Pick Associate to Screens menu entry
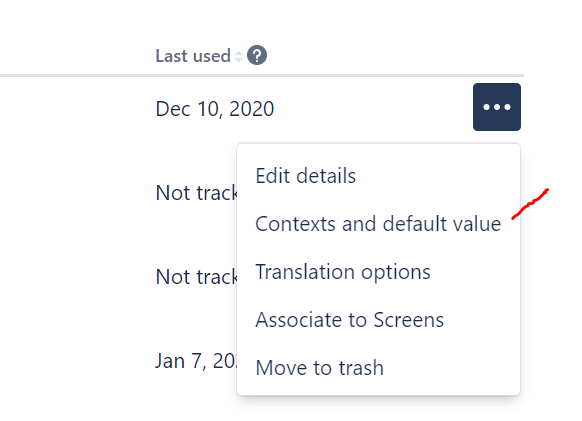The height and width of the screenshot is (421, 582). click(378, 319)
